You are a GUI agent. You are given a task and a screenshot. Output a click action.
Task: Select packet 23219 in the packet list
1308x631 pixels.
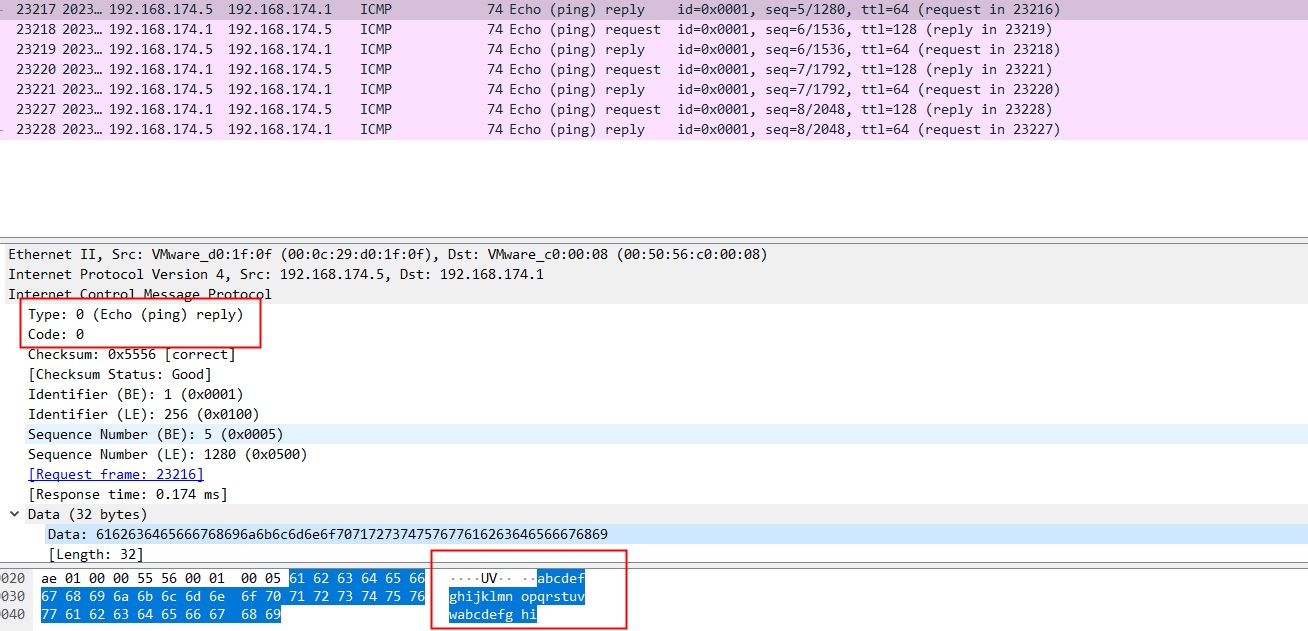tap(654, 49)
